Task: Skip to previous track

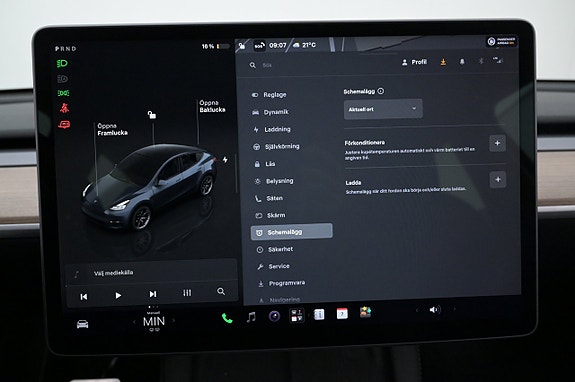Action: 84,297
